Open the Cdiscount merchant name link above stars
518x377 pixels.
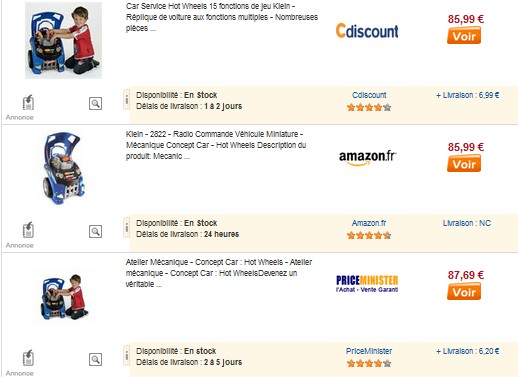(369, 95)
